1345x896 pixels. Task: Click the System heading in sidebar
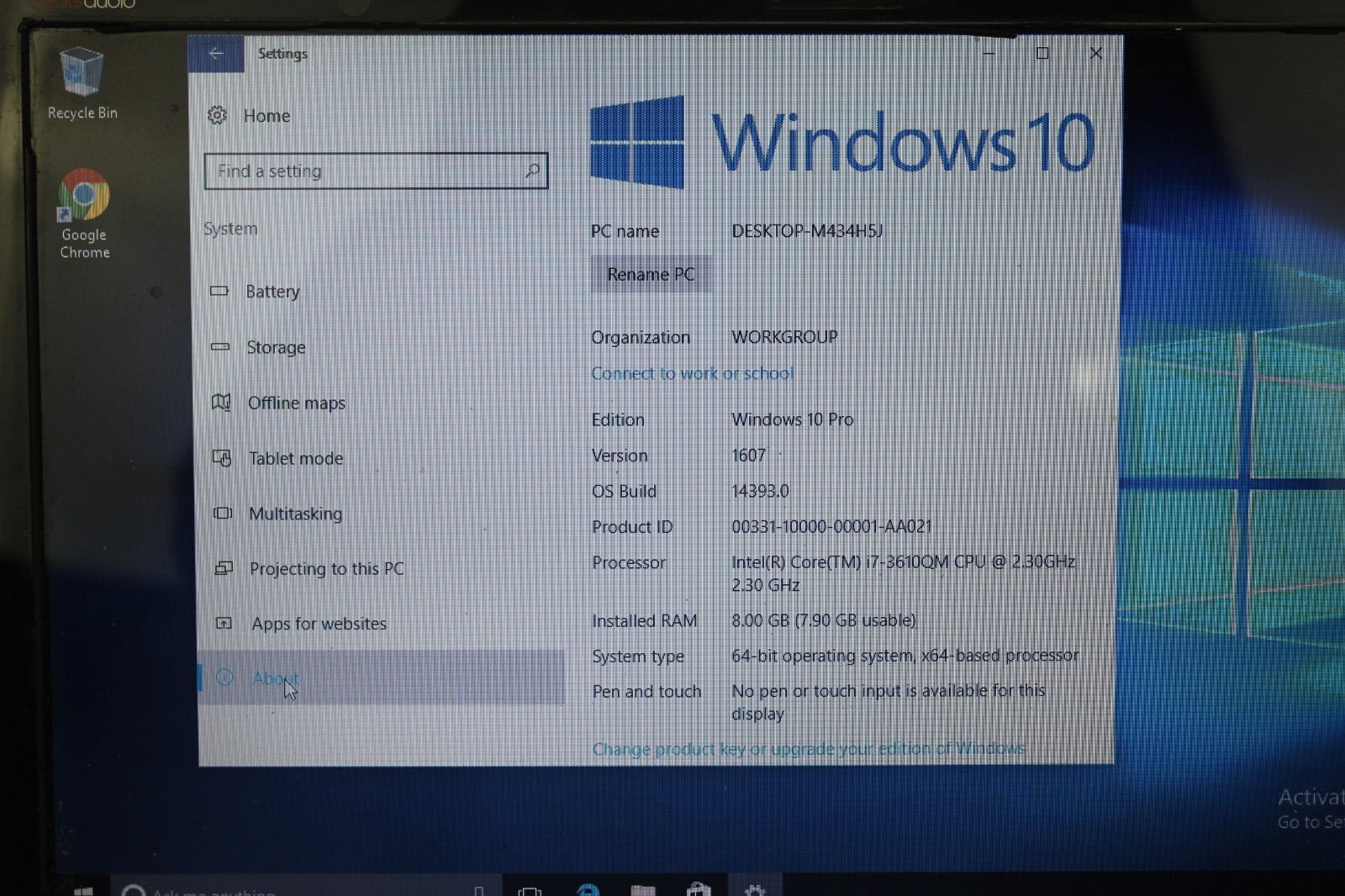click(230, 229)
